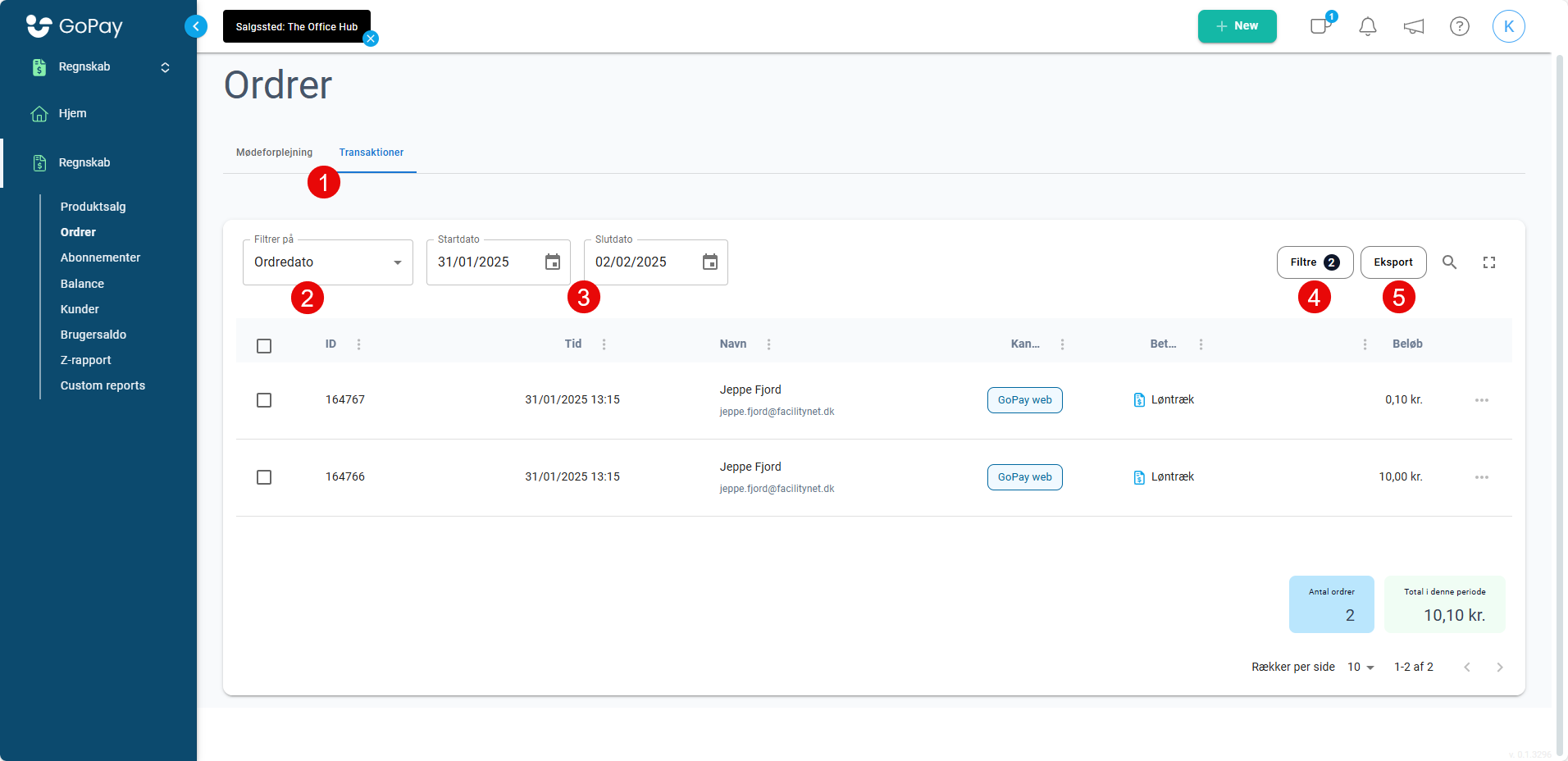Click the Eksport button
Viewport: 1568px width, 761px height.
coord(1393,262)
